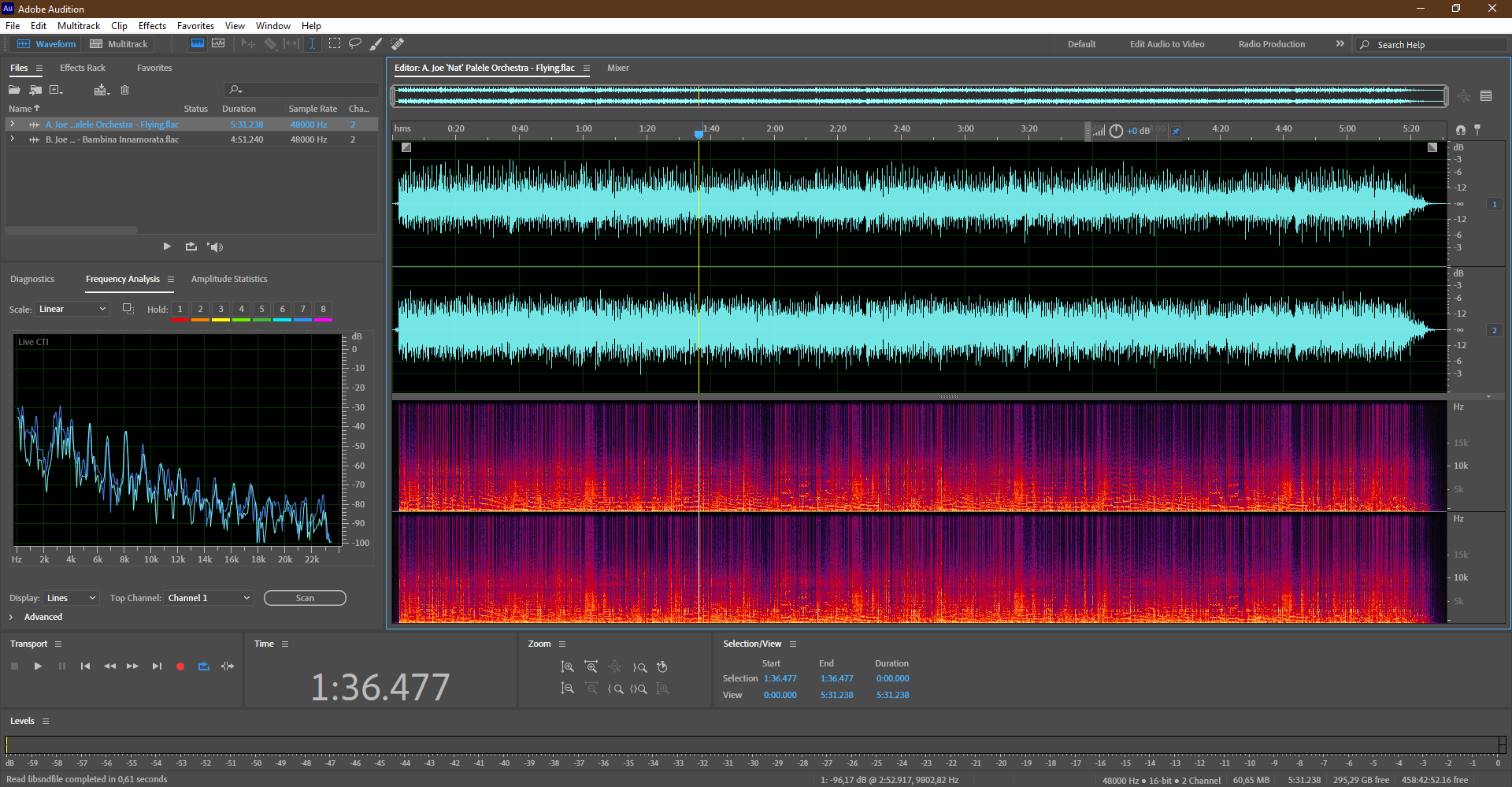Click Zoom In at In Point icon

616,689
